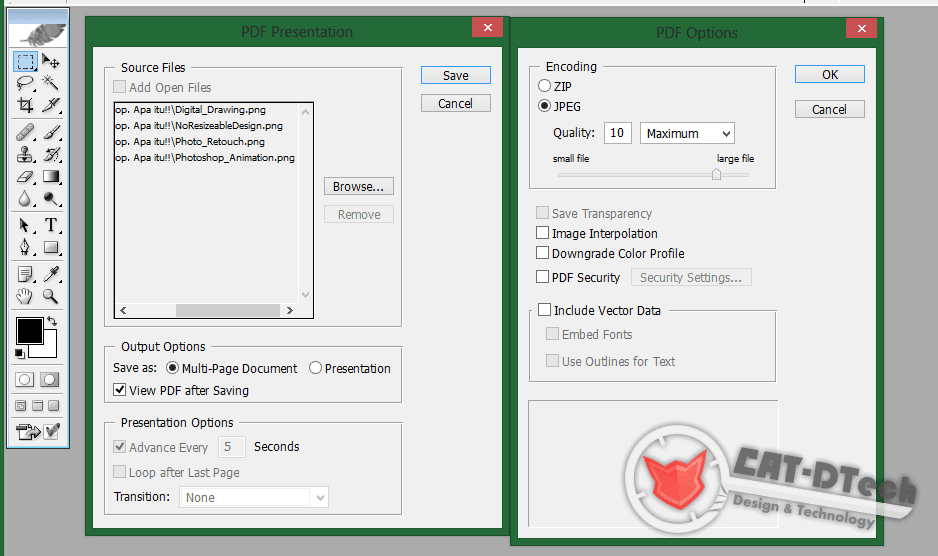
Task: Click the file list scroll-right arrow
Action: tap(290, 310)
